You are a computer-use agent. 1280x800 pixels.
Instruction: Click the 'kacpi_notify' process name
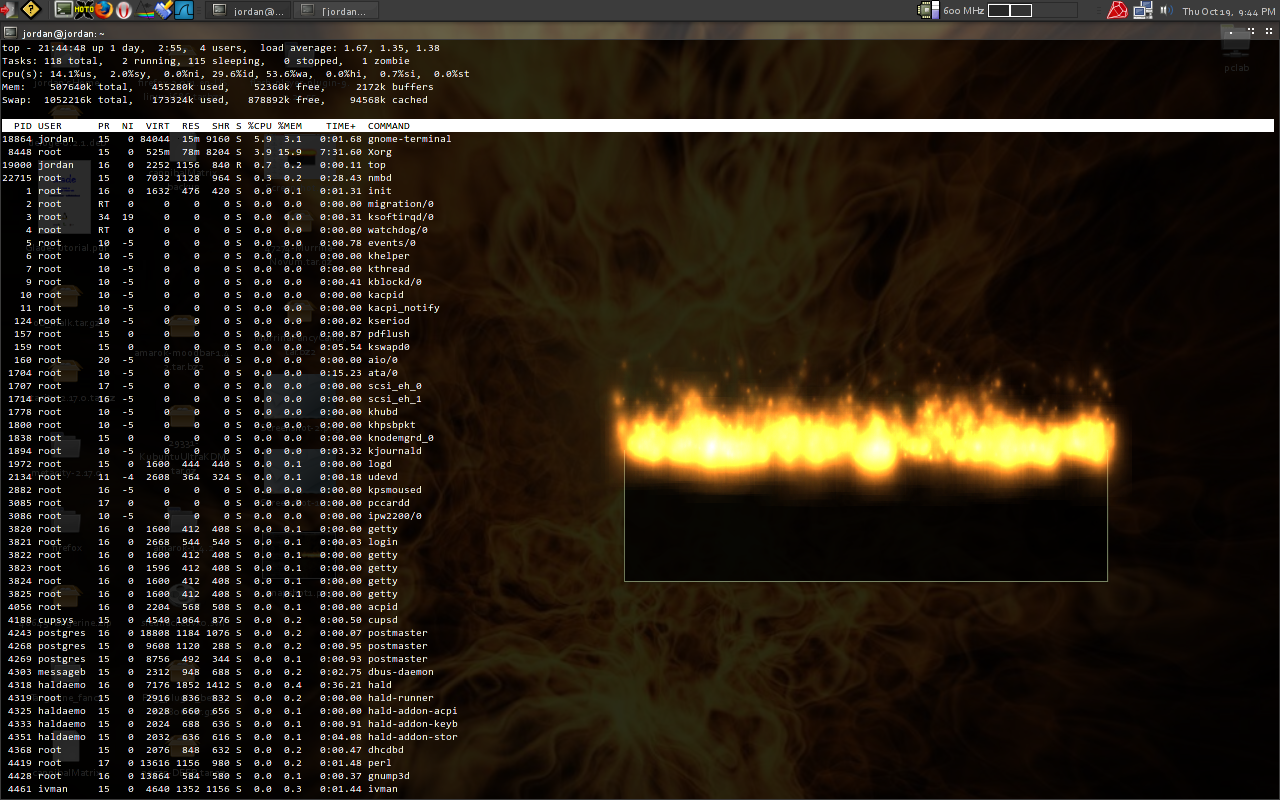tap(404, 308)
